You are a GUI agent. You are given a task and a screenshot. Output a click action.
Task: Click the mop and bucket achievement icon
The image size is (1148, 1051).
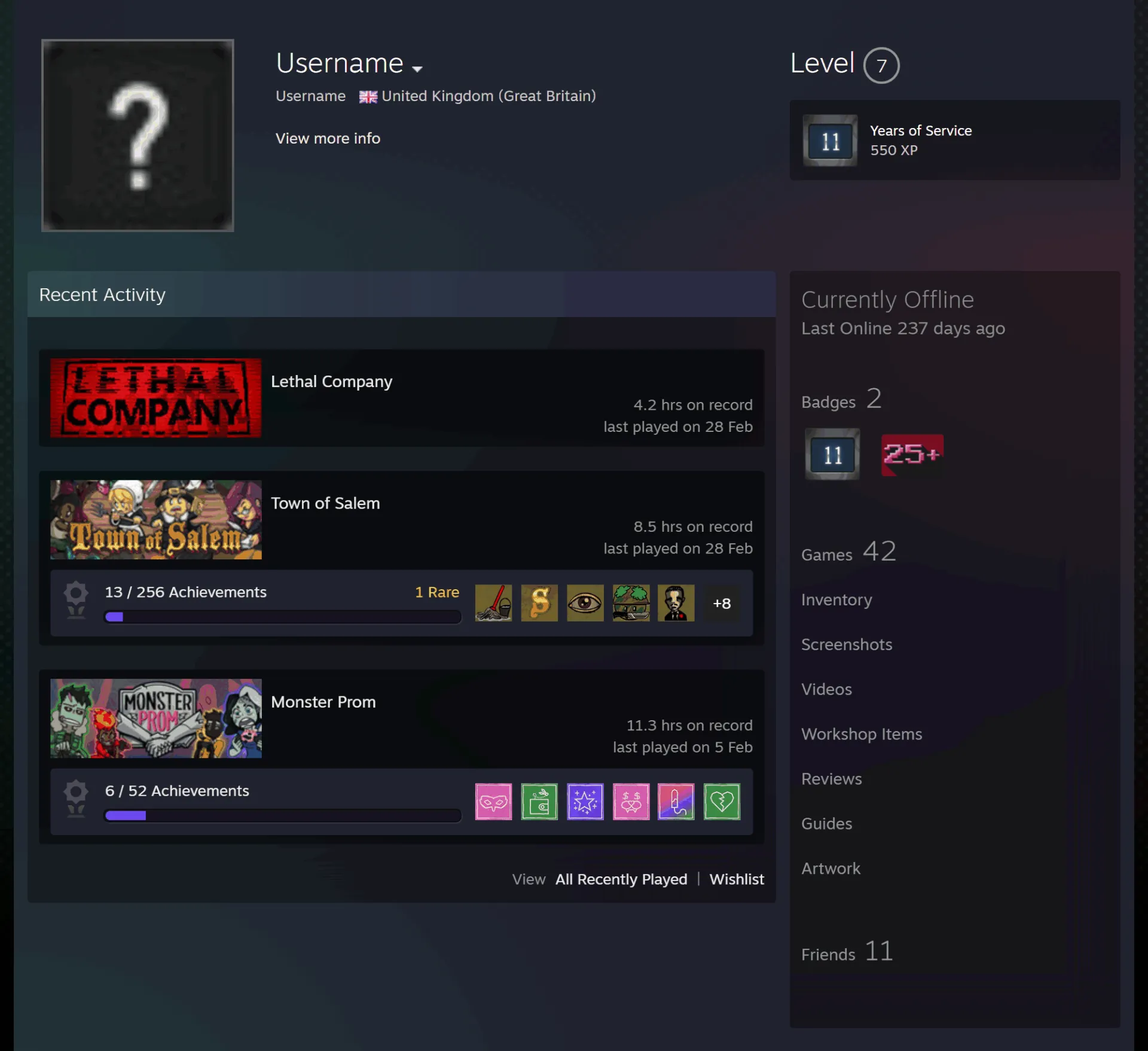point(493,603)
